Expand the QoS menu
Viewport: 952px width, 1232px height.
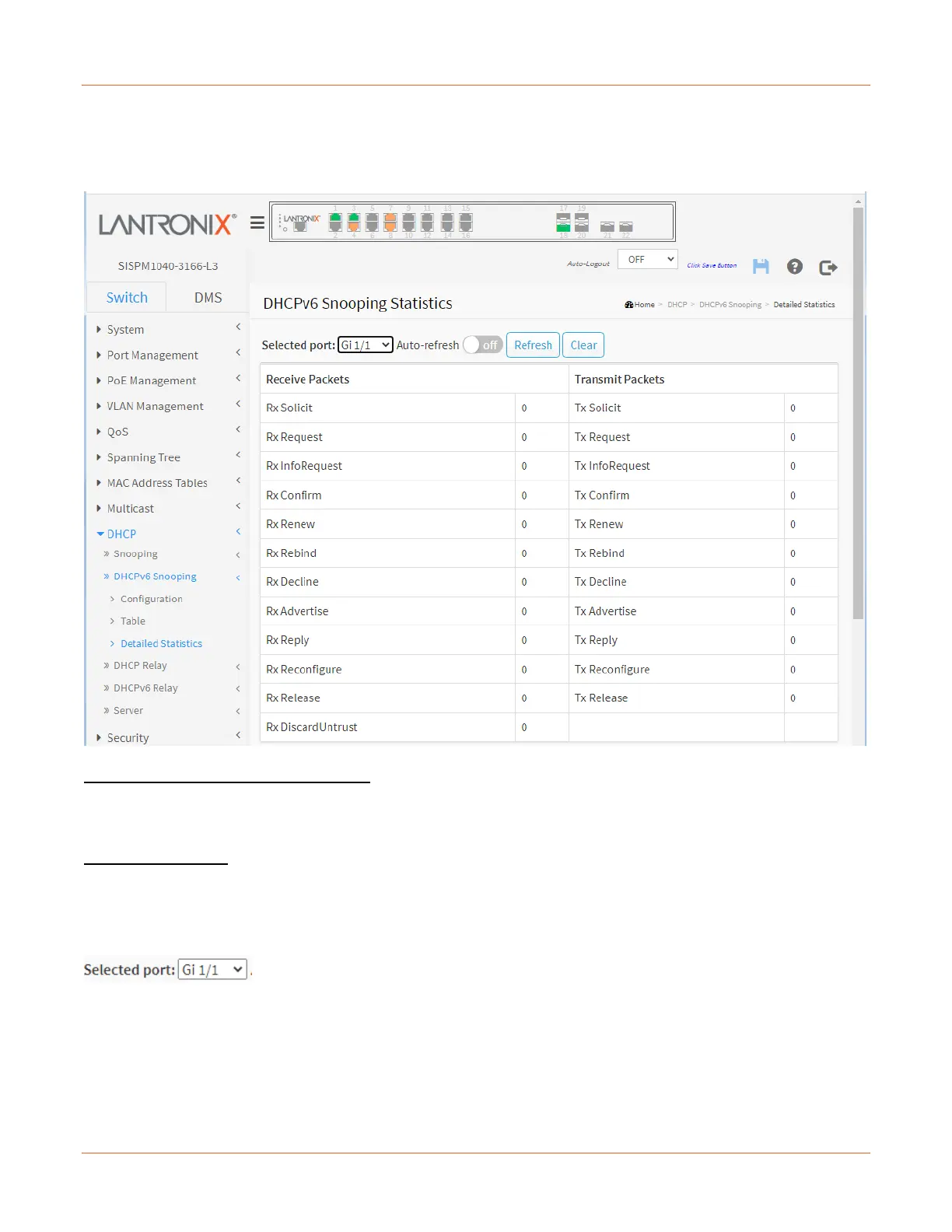(x=117, y=432)
